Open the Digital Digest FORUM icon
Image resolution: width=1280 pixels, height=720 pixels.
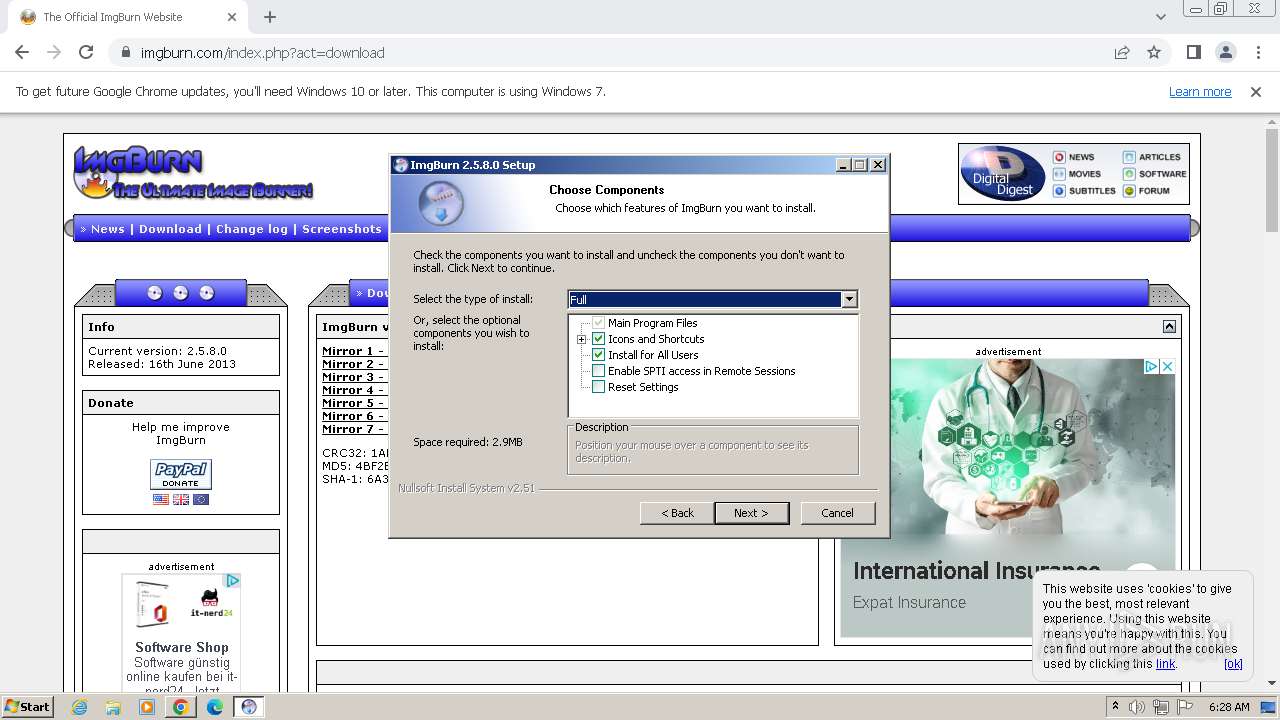point(1129,191)
